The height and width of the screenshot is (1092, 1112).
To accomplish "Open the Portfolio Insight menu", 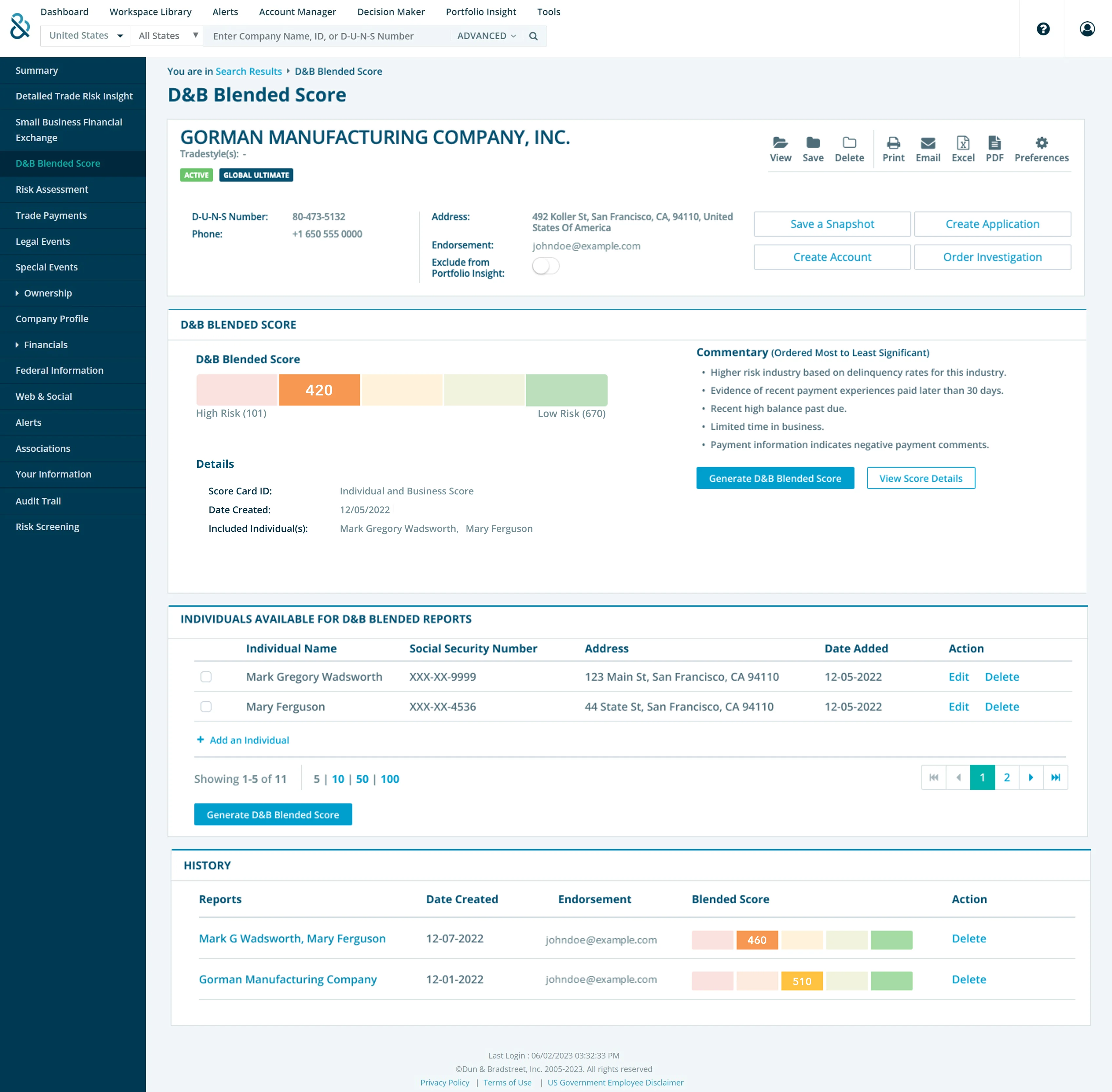I will point(481,11).
